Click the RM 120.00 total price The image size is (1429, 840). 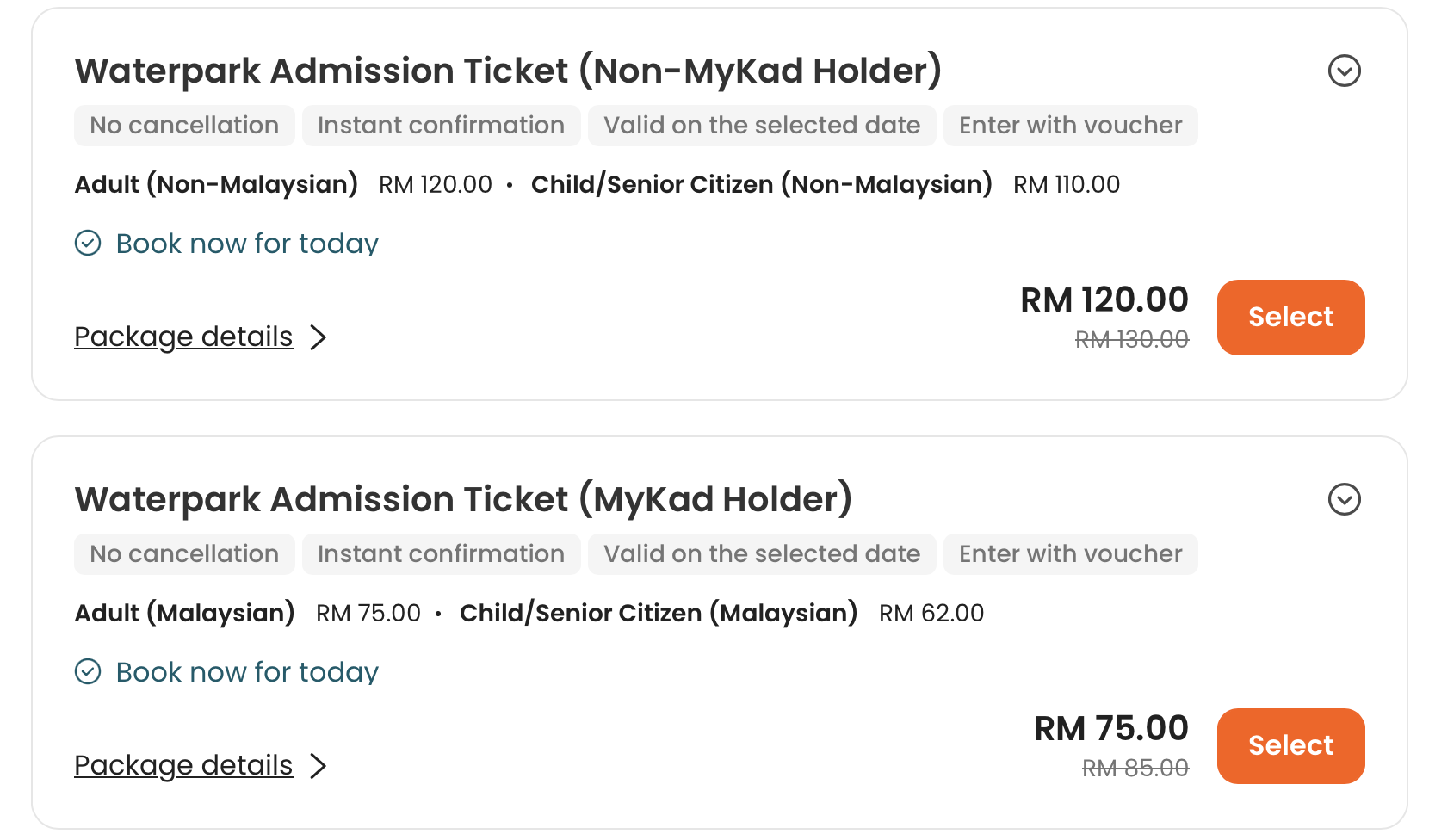1104,300
